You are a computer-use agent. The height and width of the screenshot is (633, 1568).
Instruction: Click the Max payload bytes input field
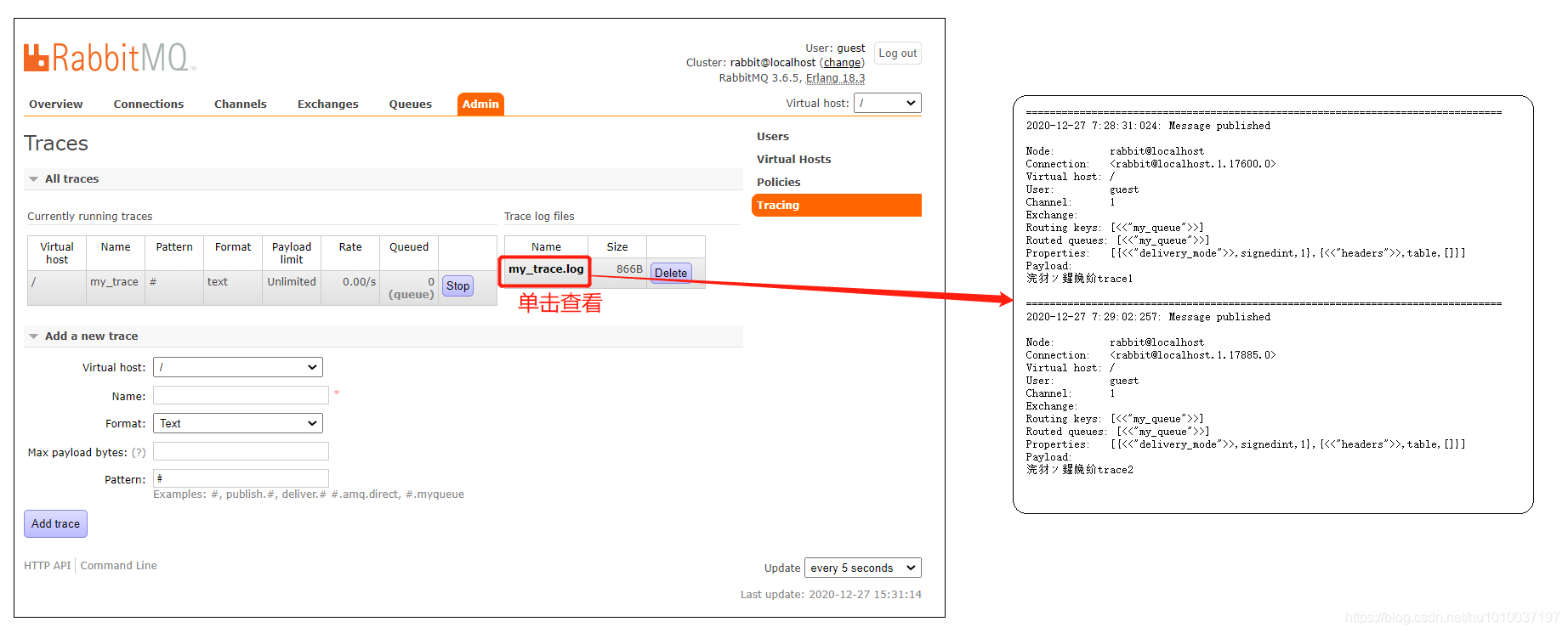pyautogui.click(x=241, y=451)
